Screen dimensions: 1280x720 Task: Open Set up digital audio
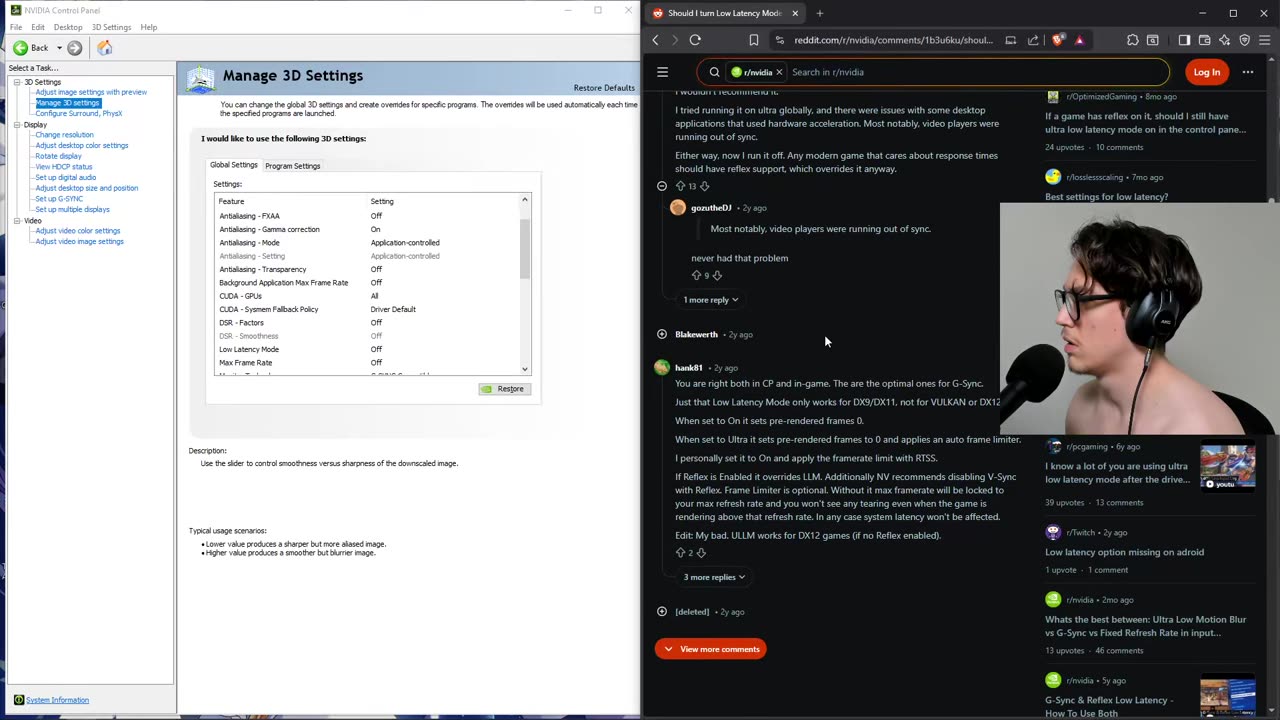(x=66, y=178)
